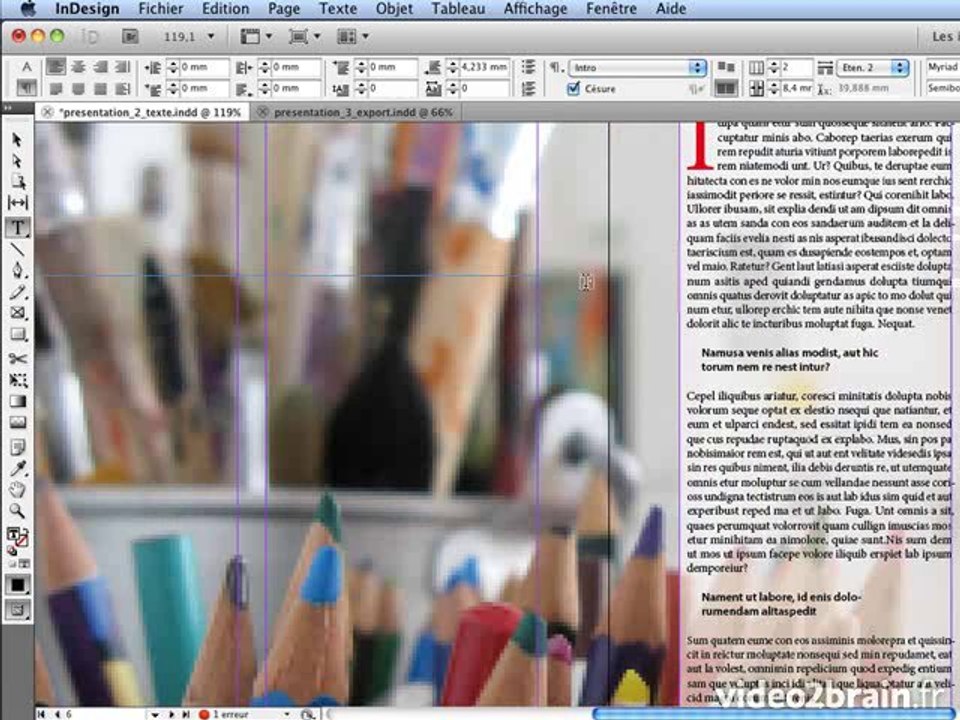Select the Note tool
The width and height of the screenshot is (960, 720).
click(17, 446)
